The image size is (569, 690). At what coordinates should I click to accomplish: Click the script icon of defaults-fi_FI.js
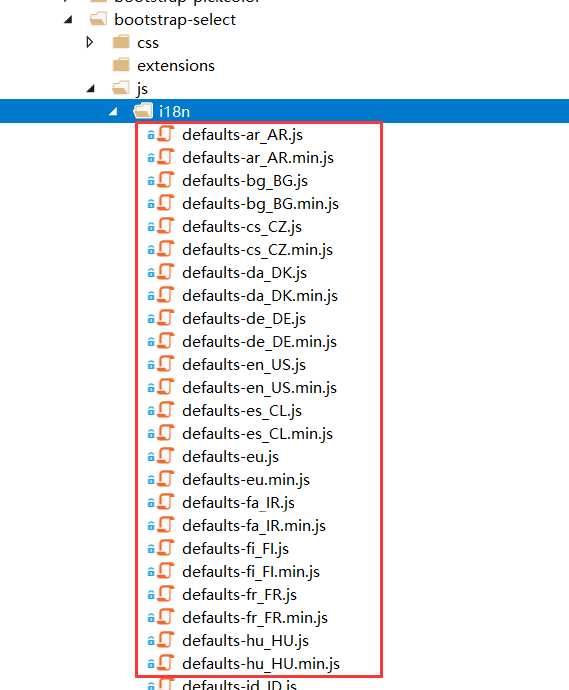tap(166, 548)
